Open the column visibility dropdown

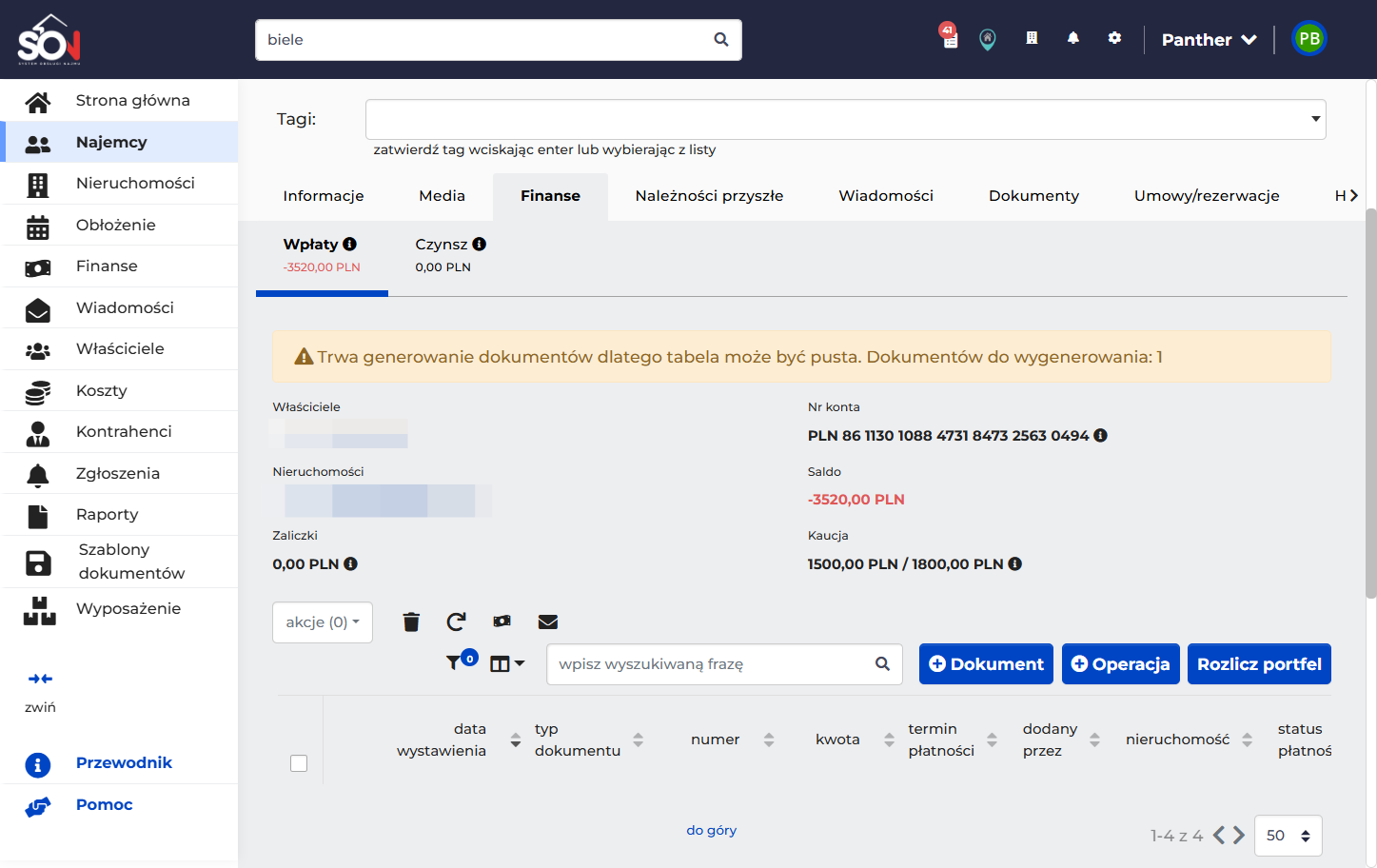click(507, 663)
